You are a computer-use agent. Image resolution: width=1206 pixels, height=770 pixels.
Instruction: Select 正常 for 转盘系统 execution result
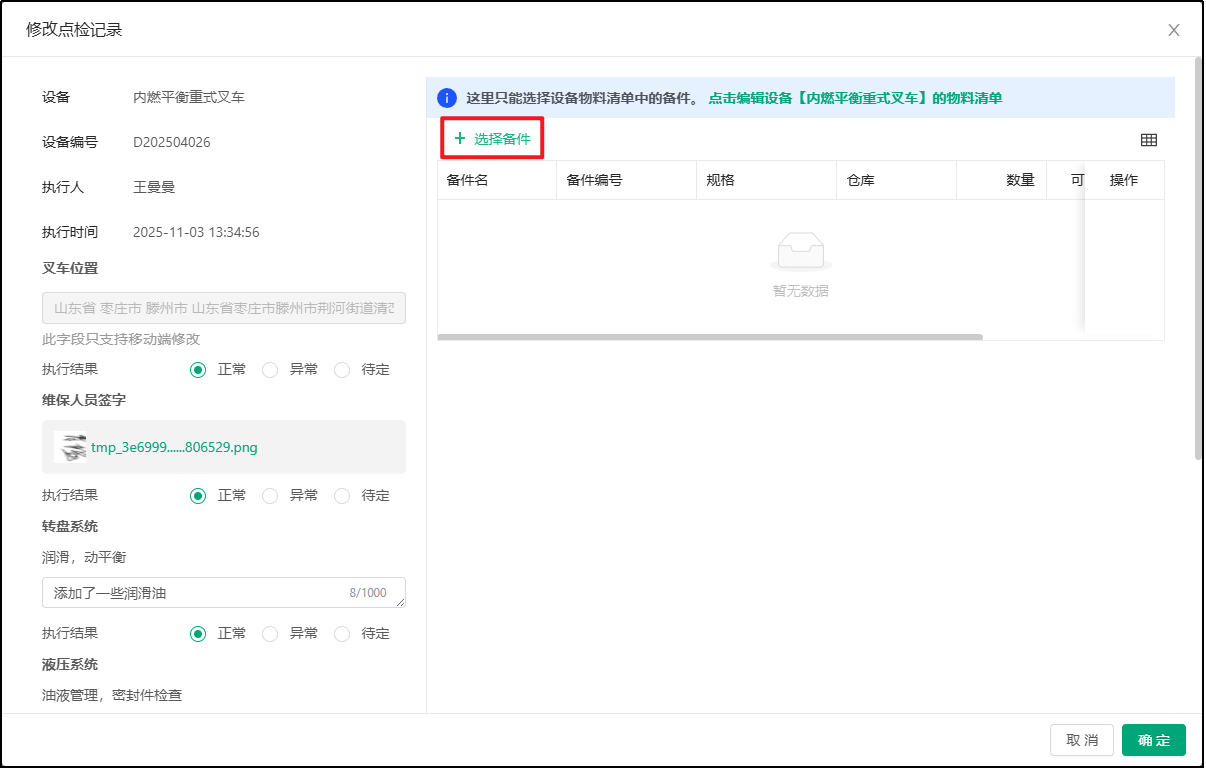coord(198,634)
